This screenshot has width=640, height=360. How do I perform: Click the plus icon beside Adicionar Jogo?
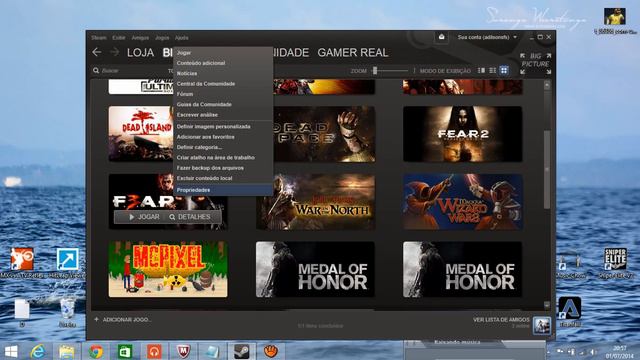coord(96,319)
